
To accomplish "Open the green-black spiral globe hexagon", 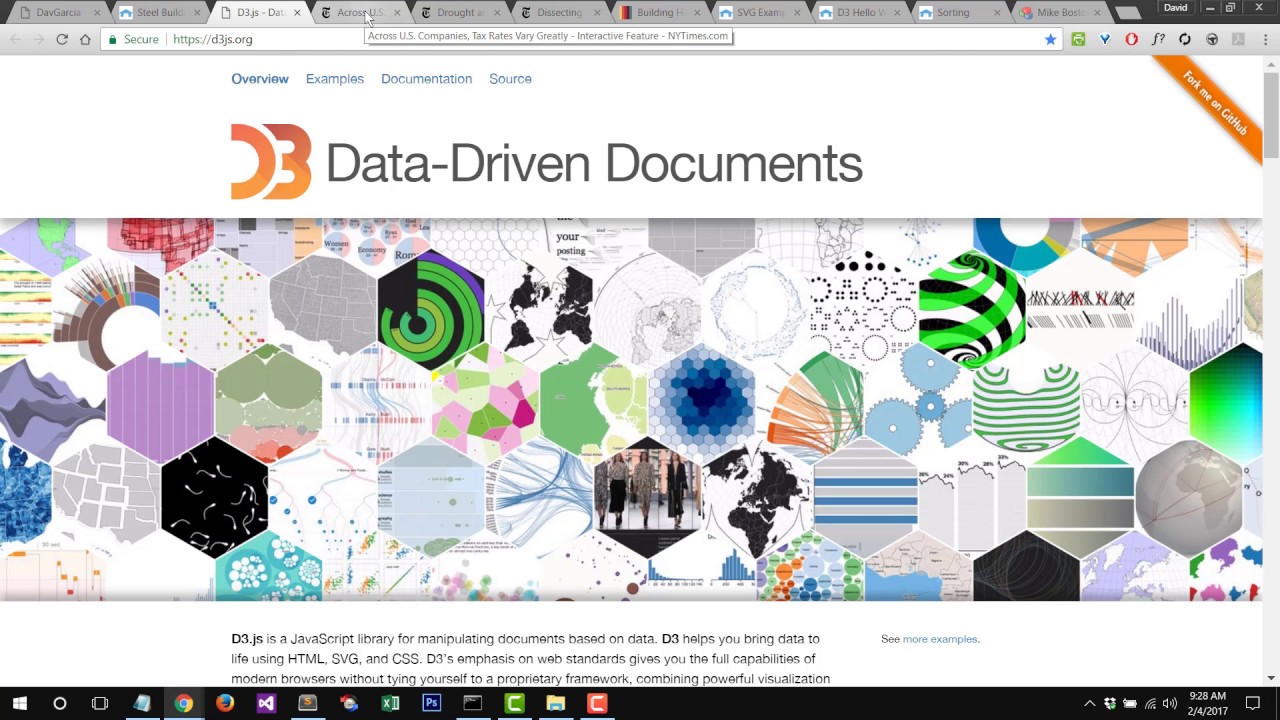I will coord(972,310).
